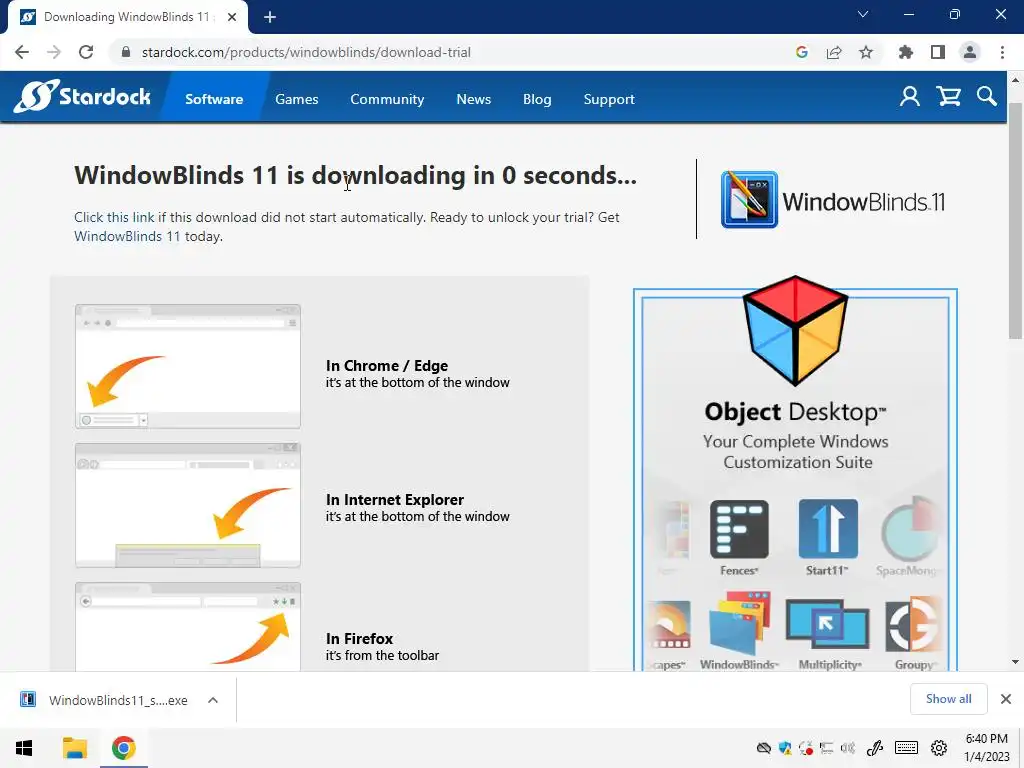Click the "In Internet Explorer" heading text

(394, 500)
